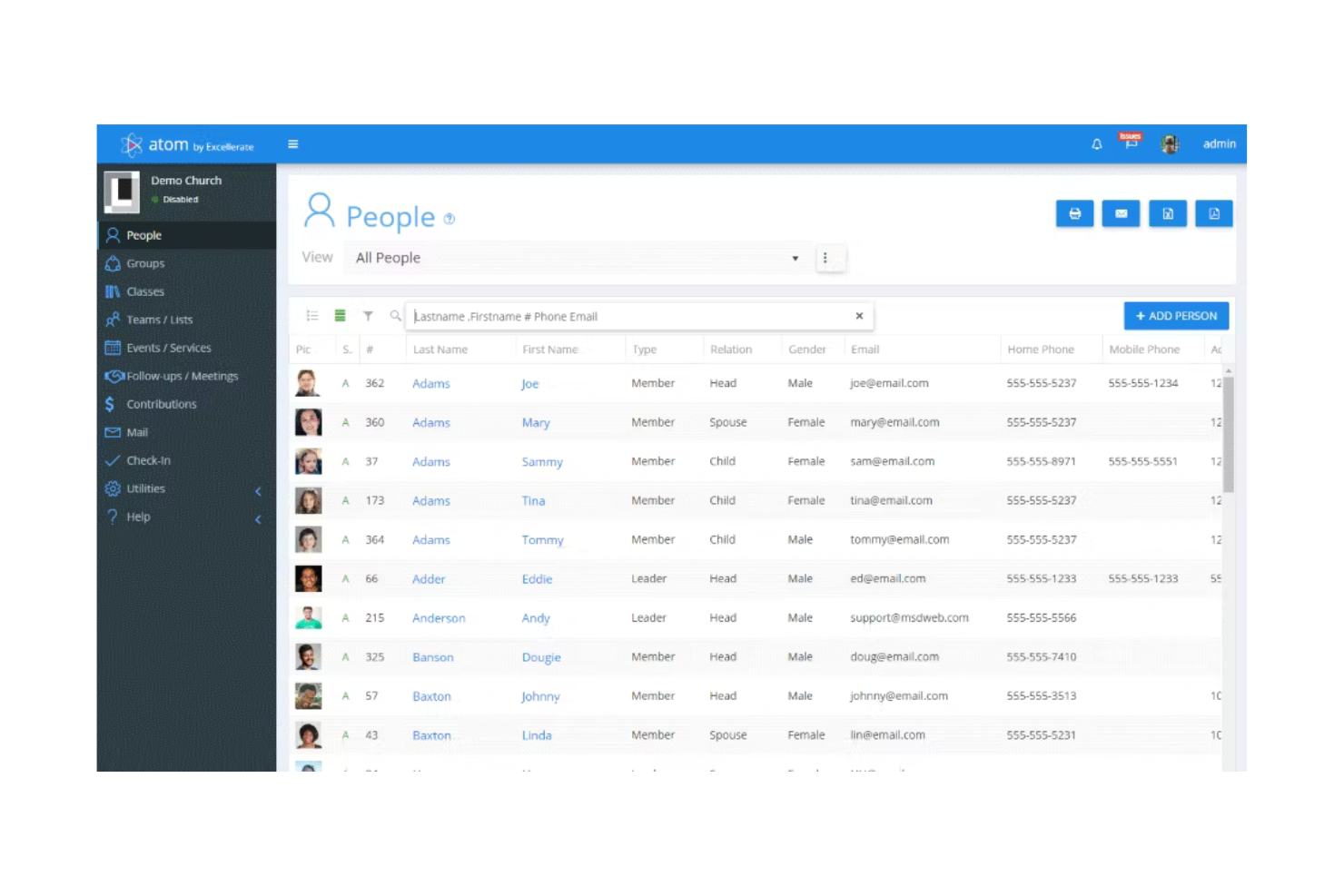Open the People help question icon
The image size is (1344, 896).
pos(450,219)
